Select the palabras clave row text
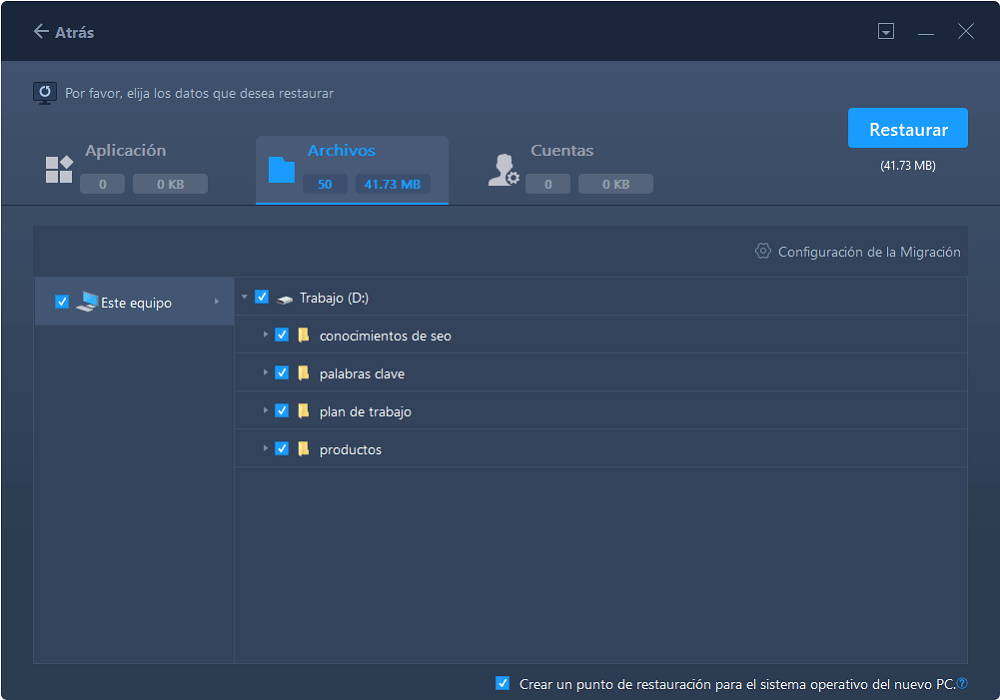The image size is (1000, 700). click(362, 374)
